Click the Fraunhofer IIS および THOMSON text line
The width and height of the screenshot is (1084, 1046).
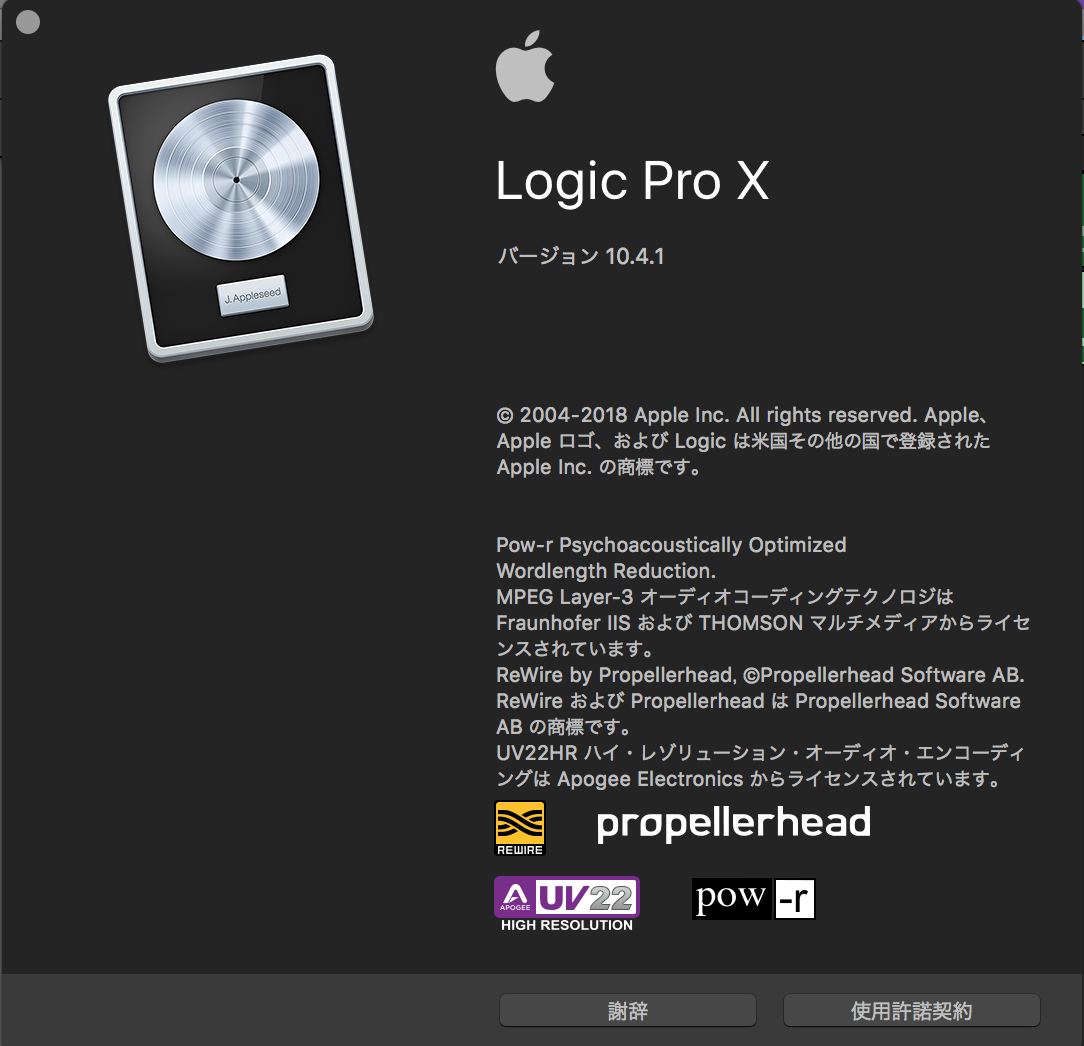point(763,623)
